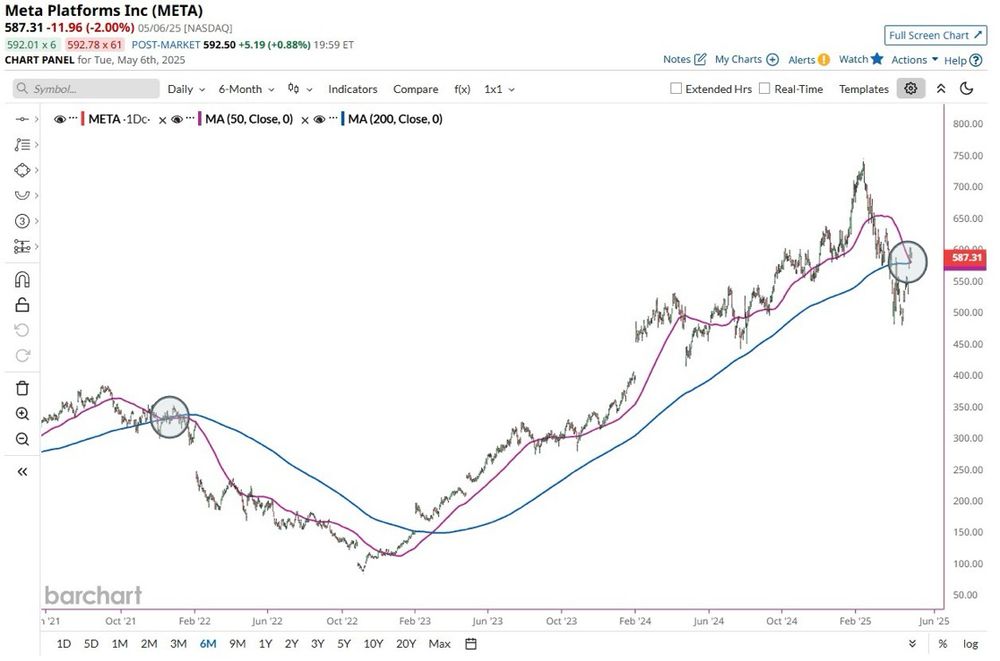
Task: Zoom in on the chart
Action: click(x=22, y=413)
